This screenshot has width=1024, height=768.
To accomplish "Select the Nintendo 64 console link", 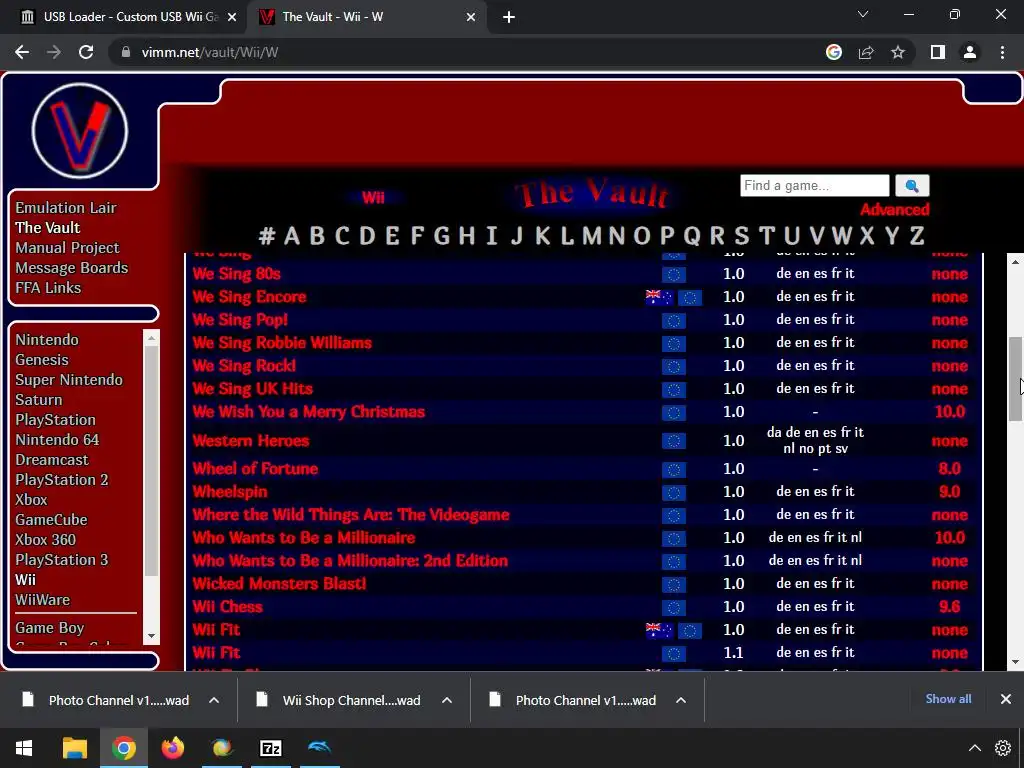I will tap(57, 440).
